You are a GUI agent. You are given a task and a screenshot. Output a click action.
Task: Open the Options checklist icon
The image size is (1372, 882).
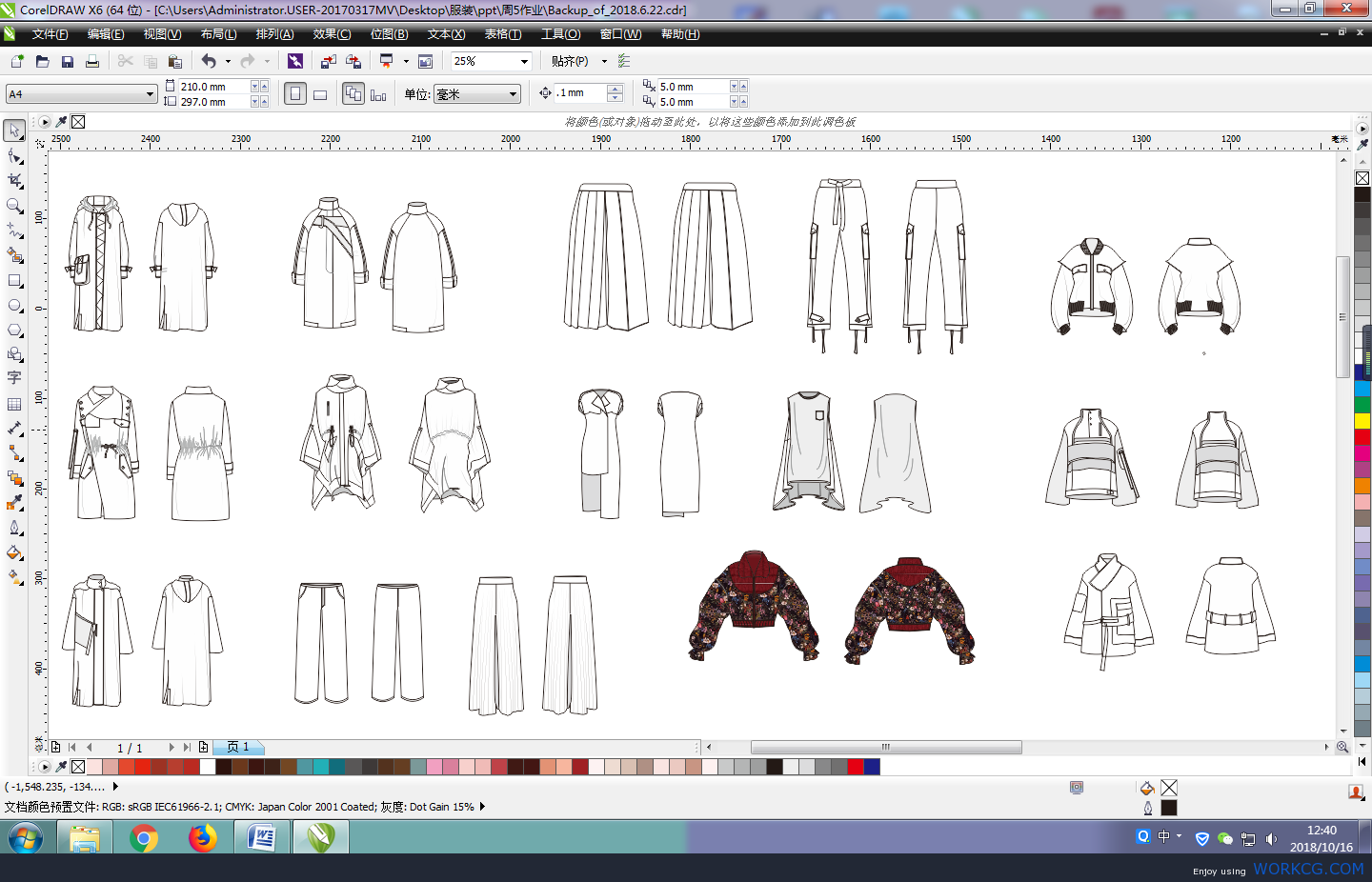(624, 61)
